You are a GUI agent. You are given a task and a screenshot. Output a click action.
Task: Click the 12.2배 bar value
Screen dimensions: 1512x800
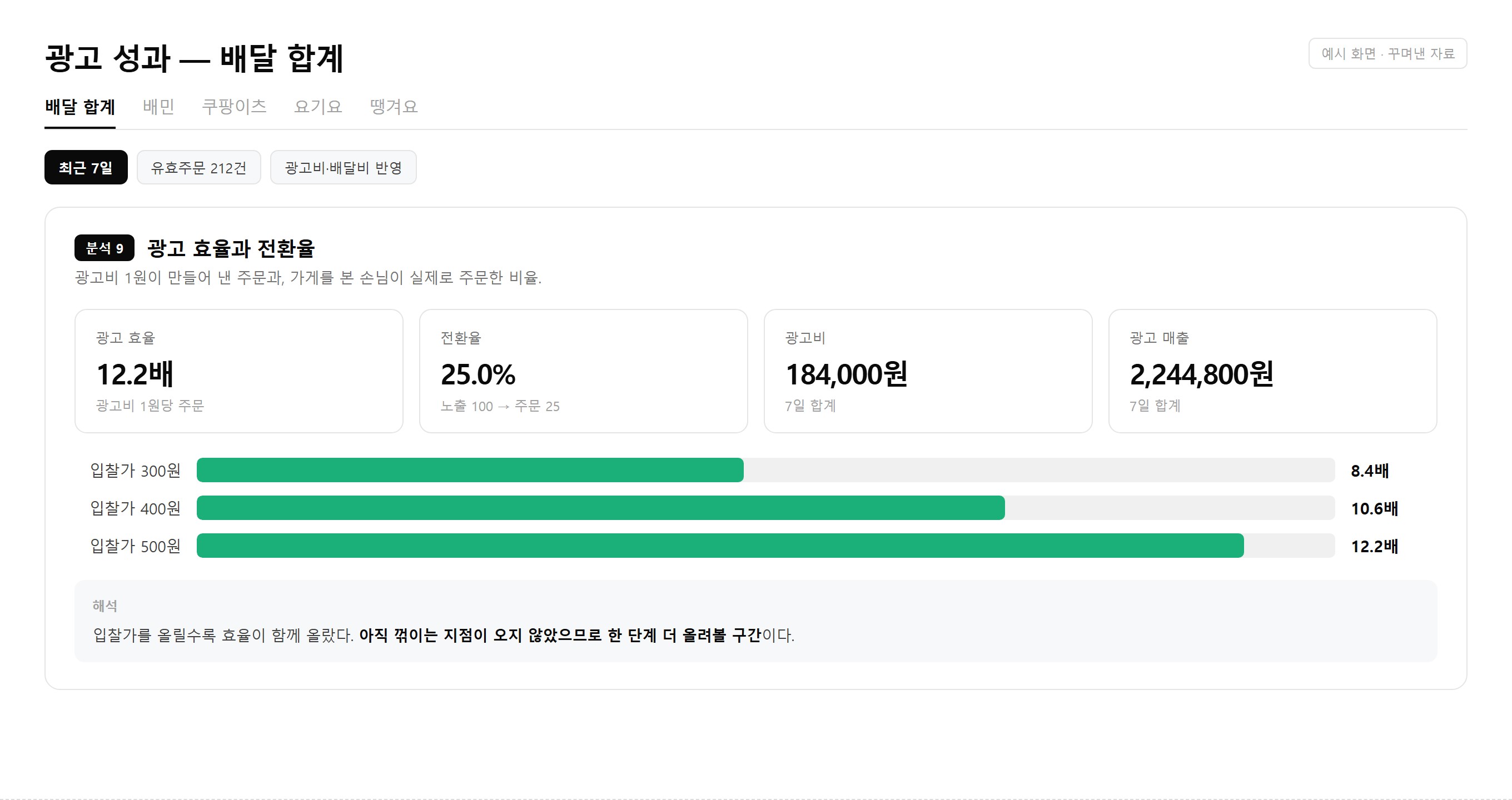point(1374,546)
